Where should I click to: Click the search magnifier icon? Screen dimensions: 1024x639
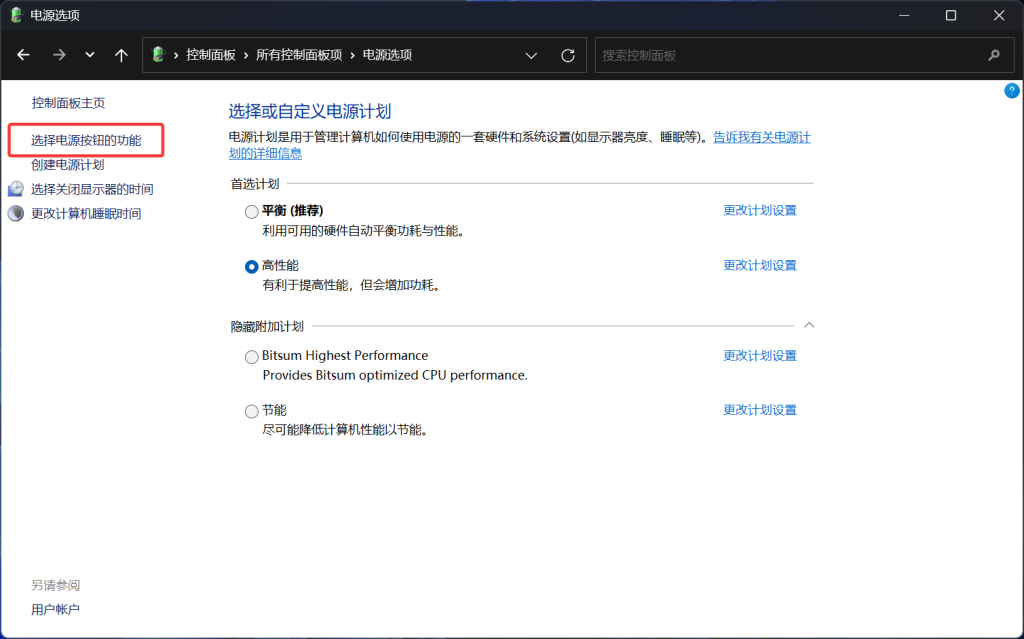click(x=994, y=56)
